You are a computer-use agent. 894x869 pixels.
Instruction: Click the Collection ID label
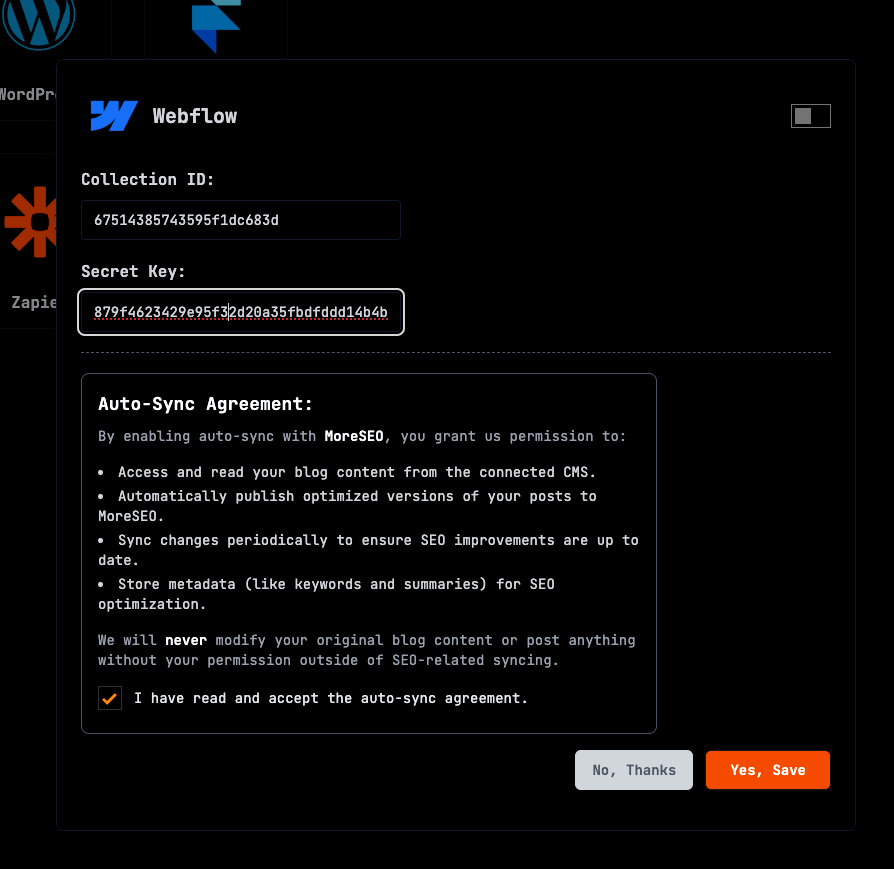[147, 180]
